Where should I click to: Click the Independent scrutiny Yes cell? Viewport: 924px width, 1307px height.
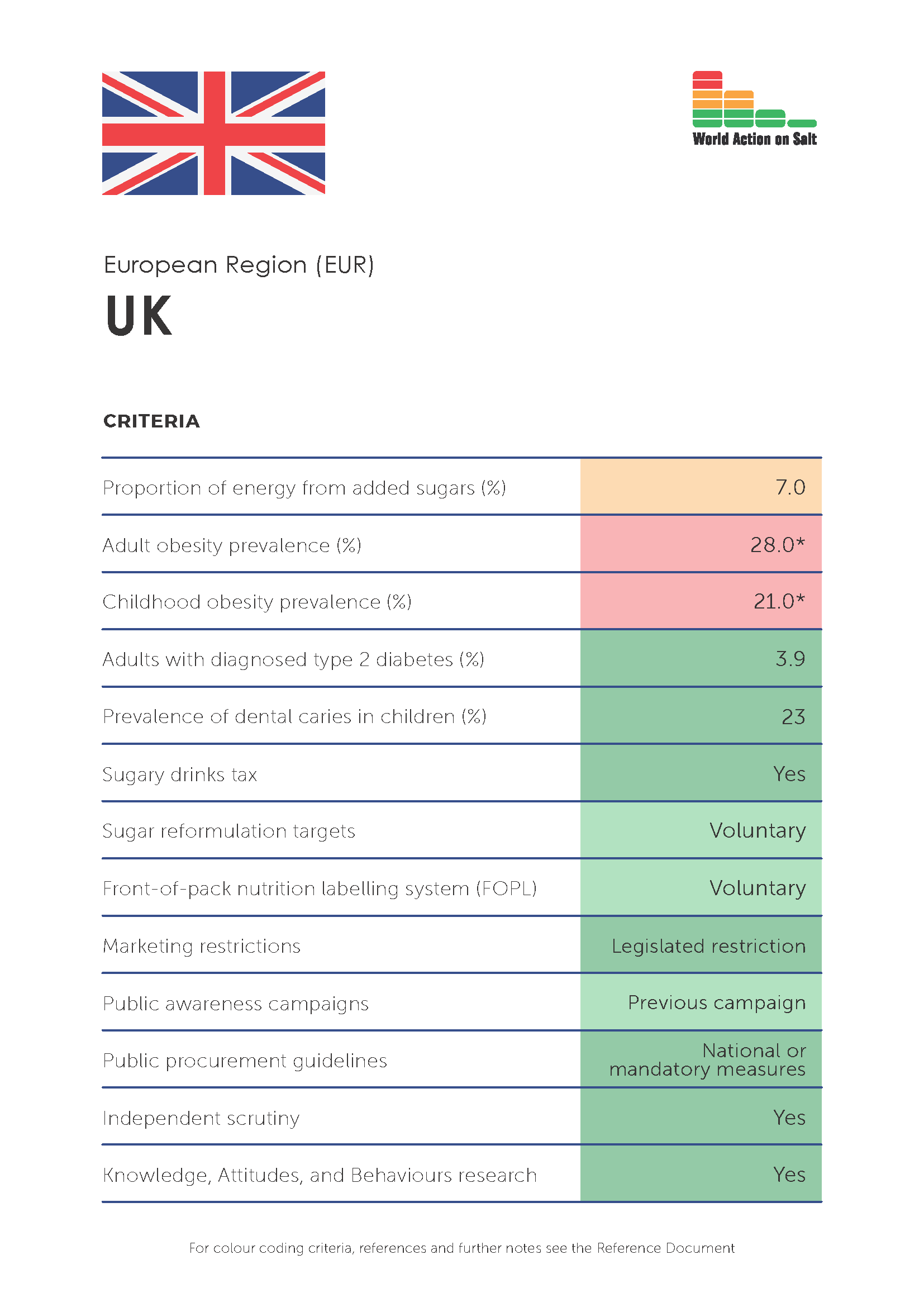tap(701, 1118)
